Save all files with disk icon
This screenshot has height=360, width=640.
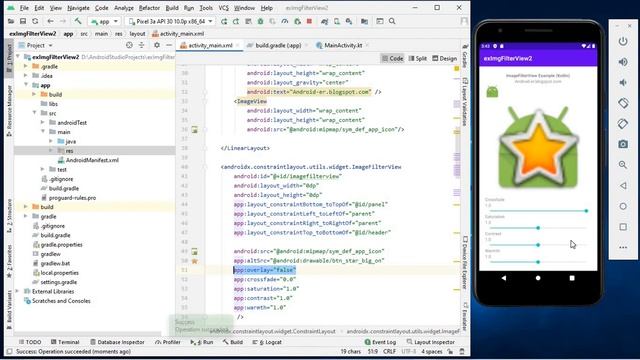(x=23, y=21)
